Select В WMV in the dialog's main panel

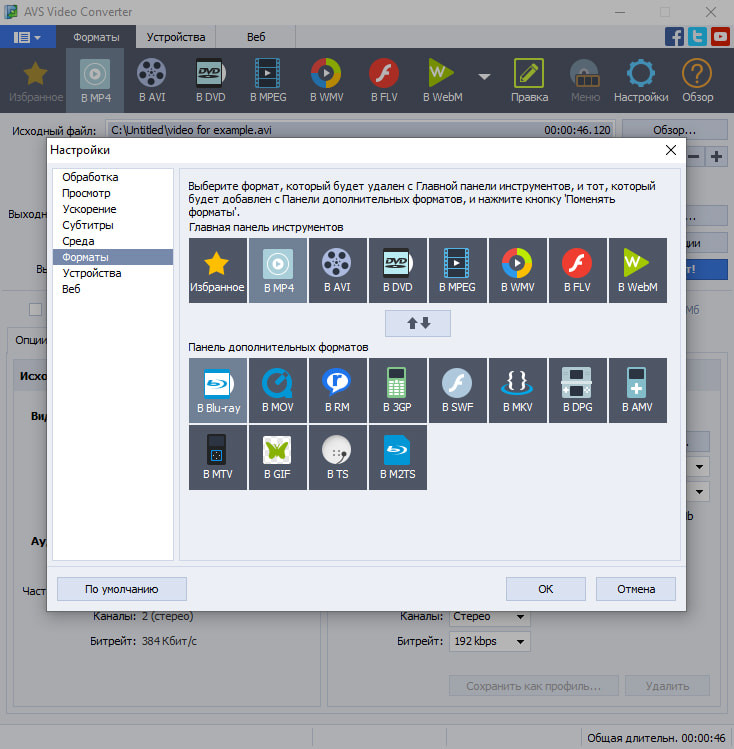pyautogui.click(x=518, y=270)
